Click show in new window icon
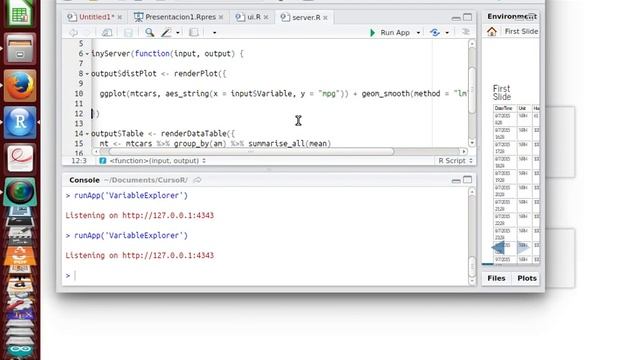Image resolution: width=640 pixels, height=360 pixels. point(107,32)
